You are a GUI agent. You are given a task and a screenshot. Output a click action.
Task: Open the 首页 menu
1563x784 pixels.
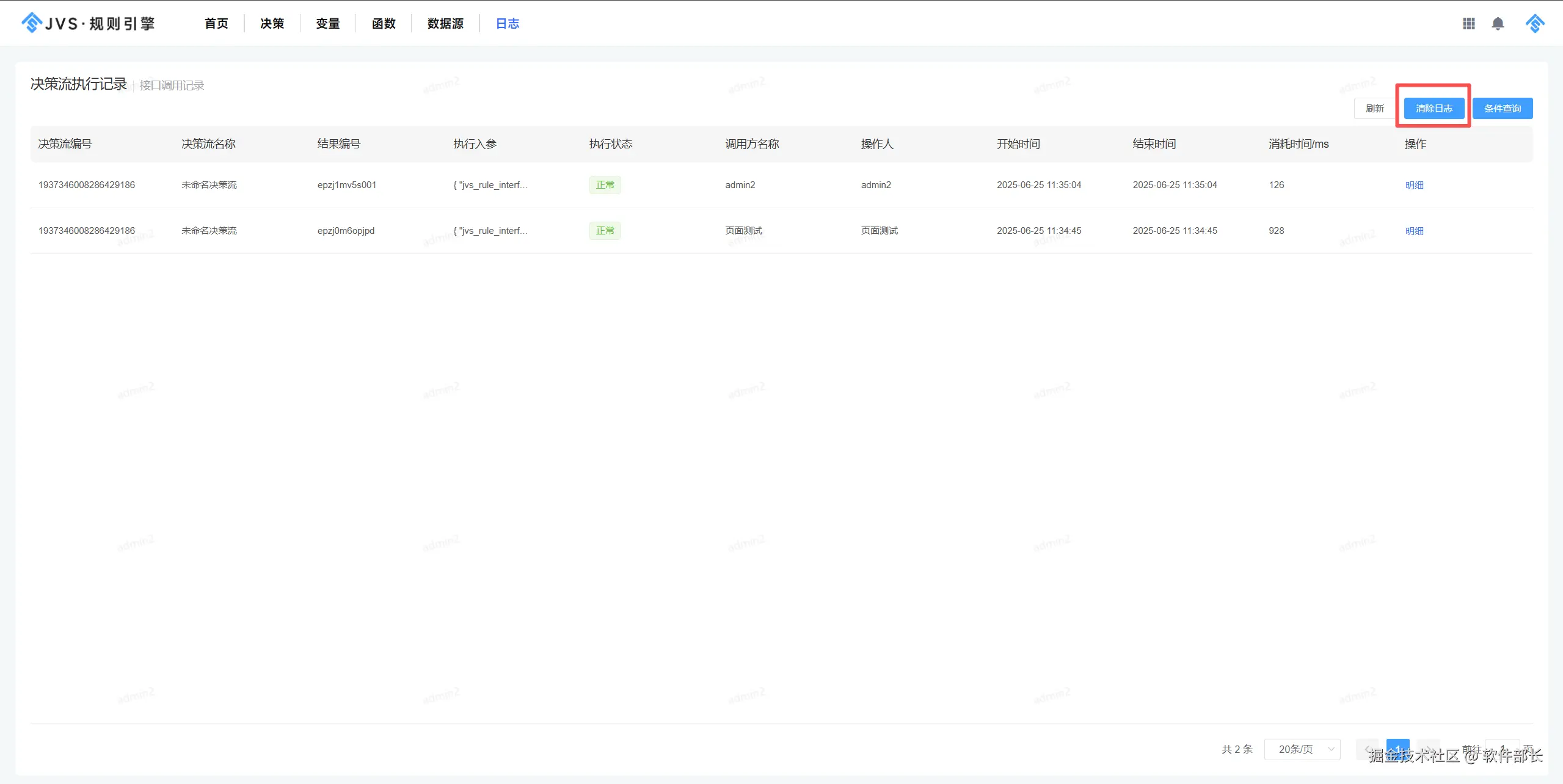[x=216, y=23]
